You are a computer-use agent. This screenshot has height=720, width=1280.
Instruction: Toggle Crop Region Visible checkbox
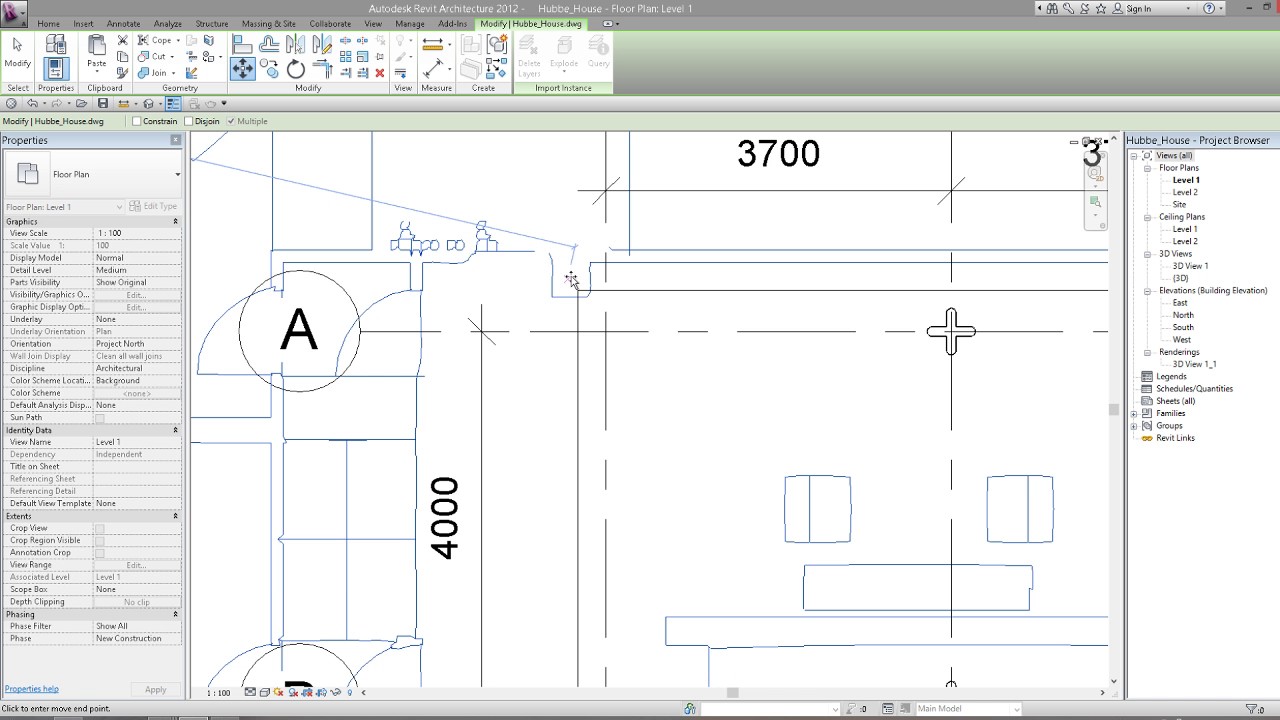(99, 540)
